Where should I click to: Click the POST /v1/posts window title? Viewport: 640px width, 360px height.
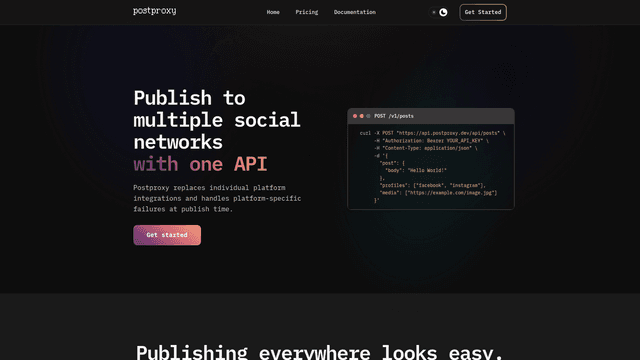point(394,116)
